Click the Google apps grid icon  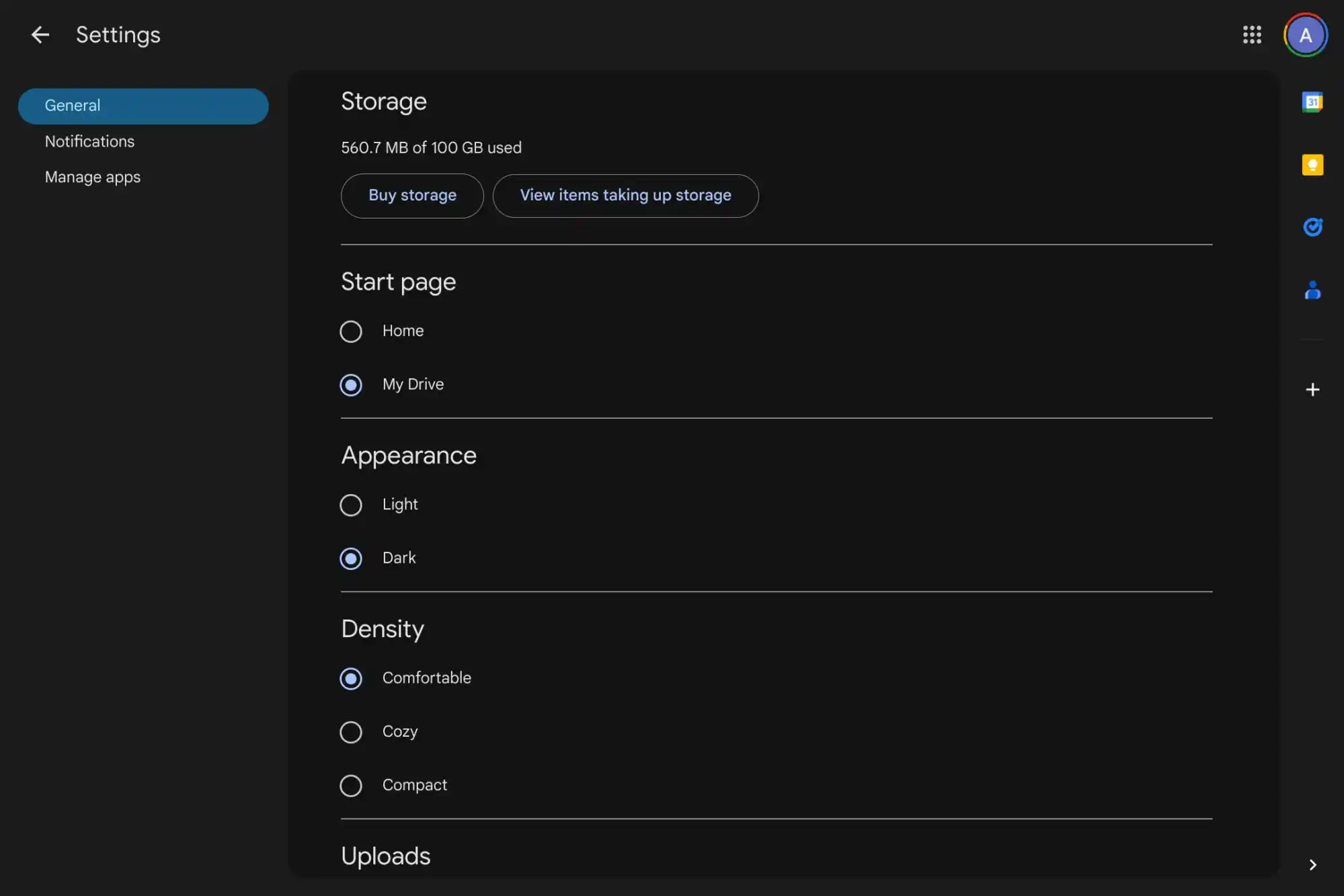coord(1252,35)
